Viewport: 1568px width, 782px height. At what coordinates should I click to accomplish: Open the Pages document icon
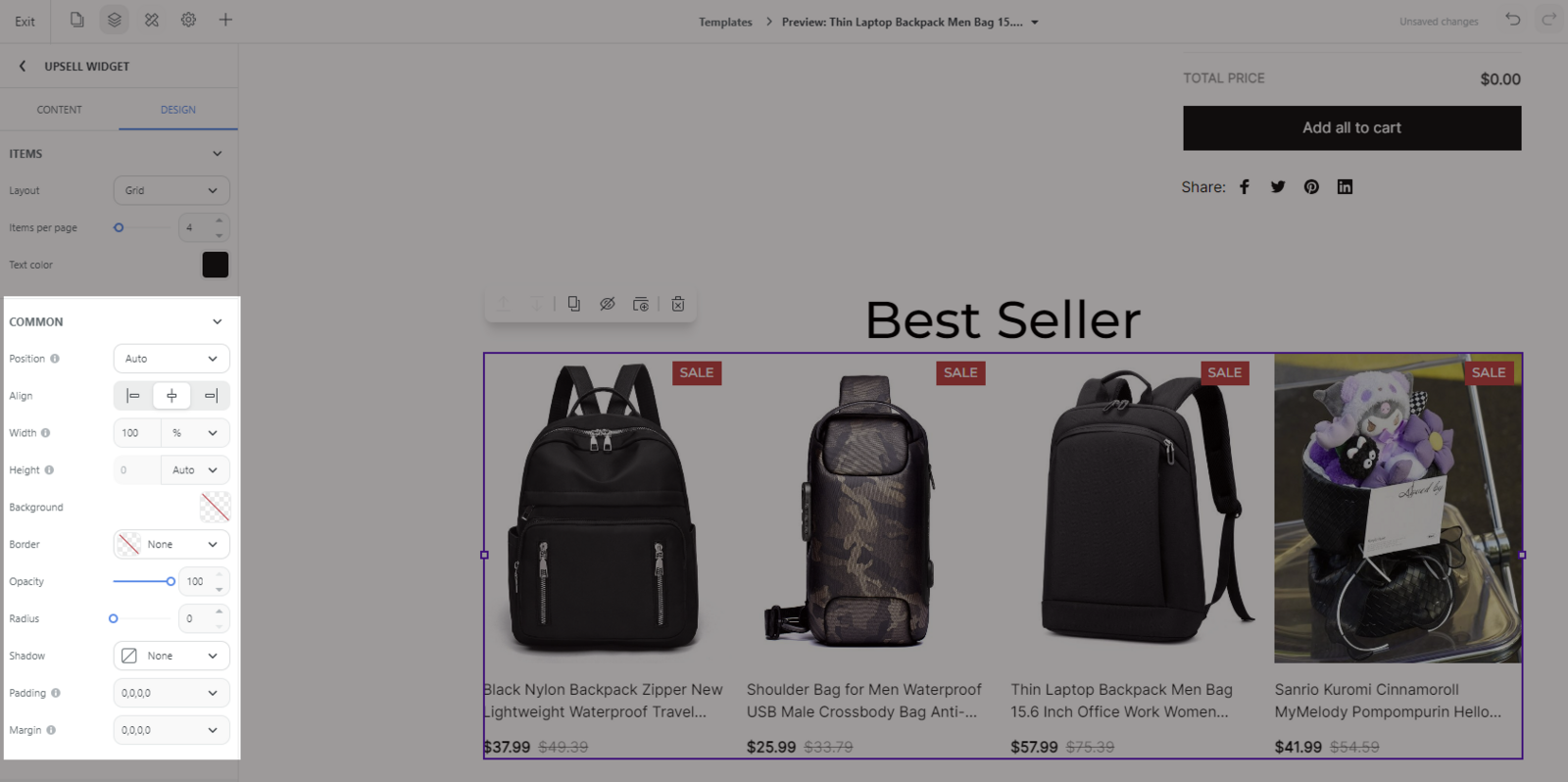(x=77, y=20)
